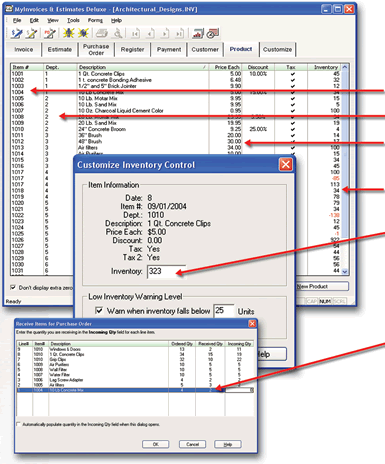Click the new invoice toolbar icon
Image resolution: width=385 pixels, height=464 pixels.
(17, 33)
